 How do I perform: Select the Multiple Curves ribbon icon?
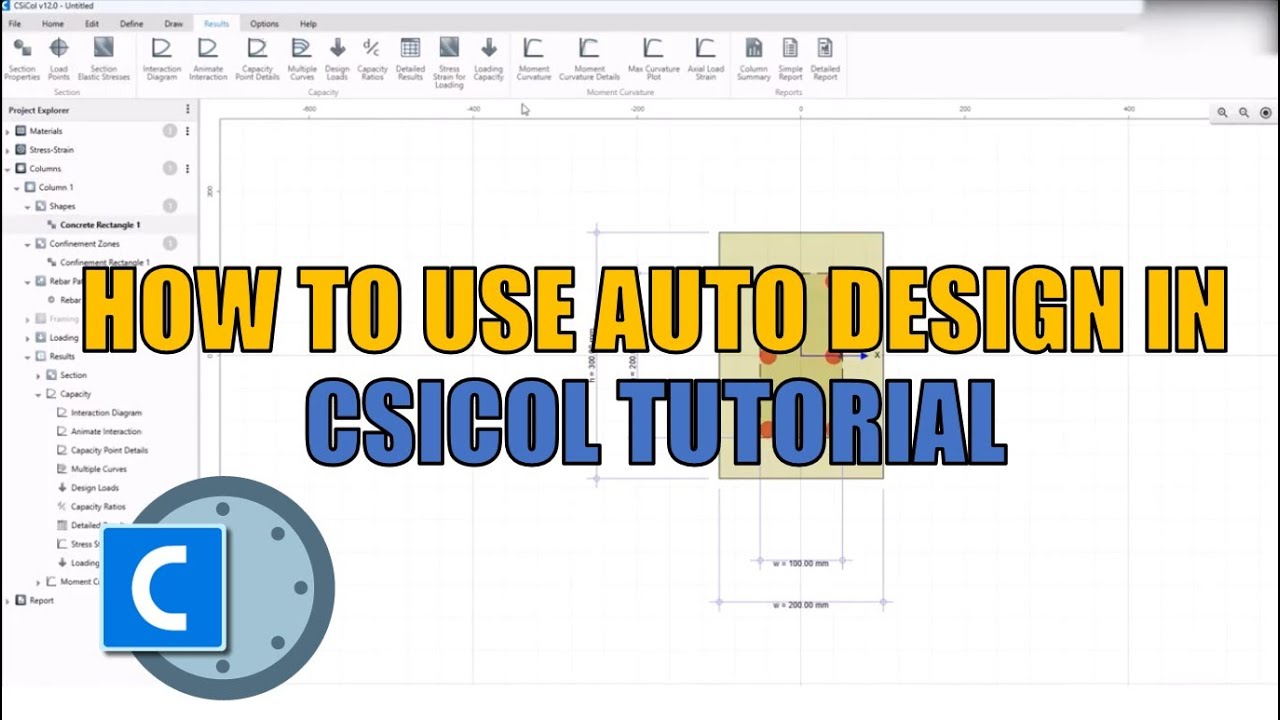point(302,59)
